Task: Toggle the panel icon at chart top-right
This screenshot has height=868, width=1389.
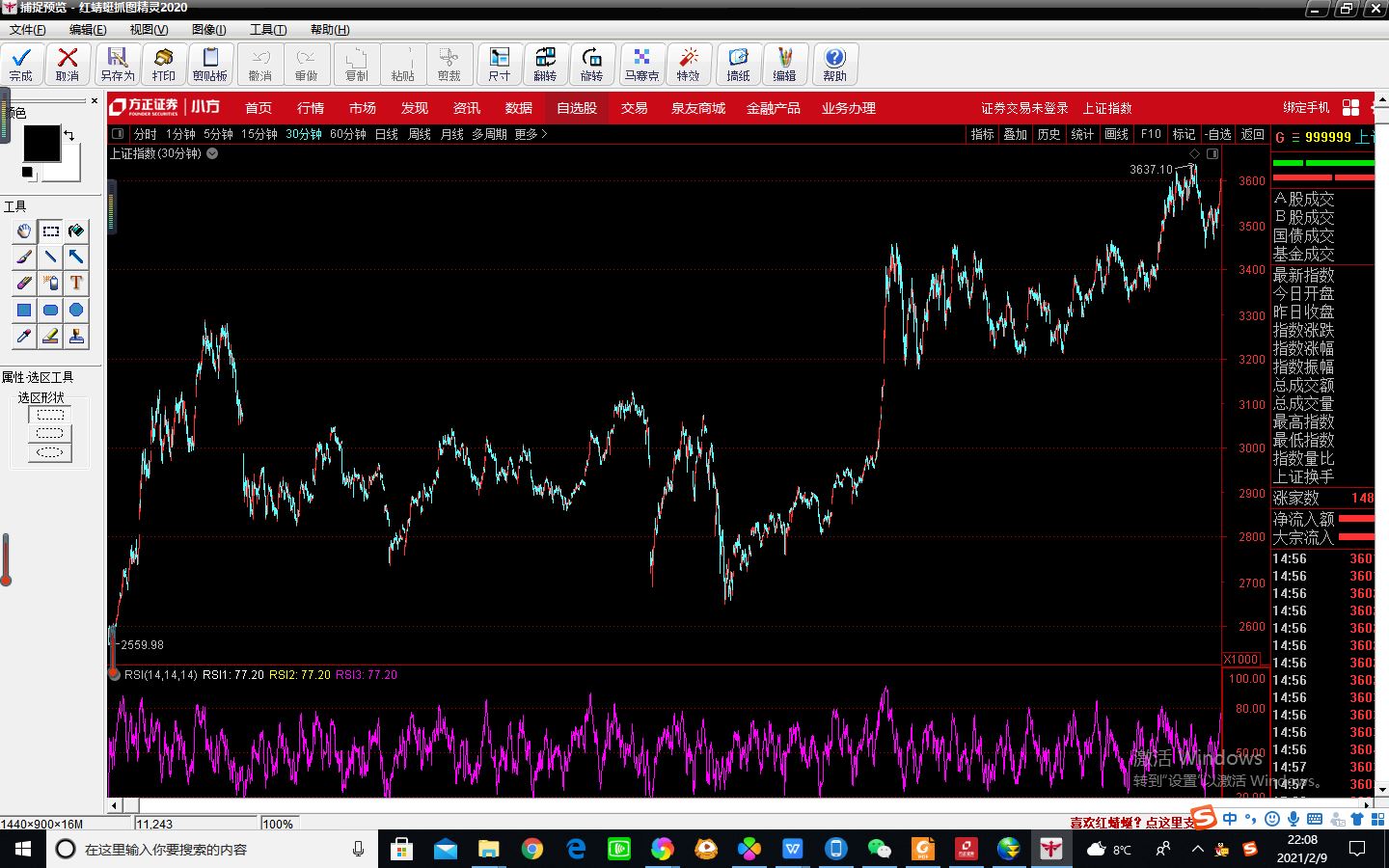Action: tap(1212, 153)
